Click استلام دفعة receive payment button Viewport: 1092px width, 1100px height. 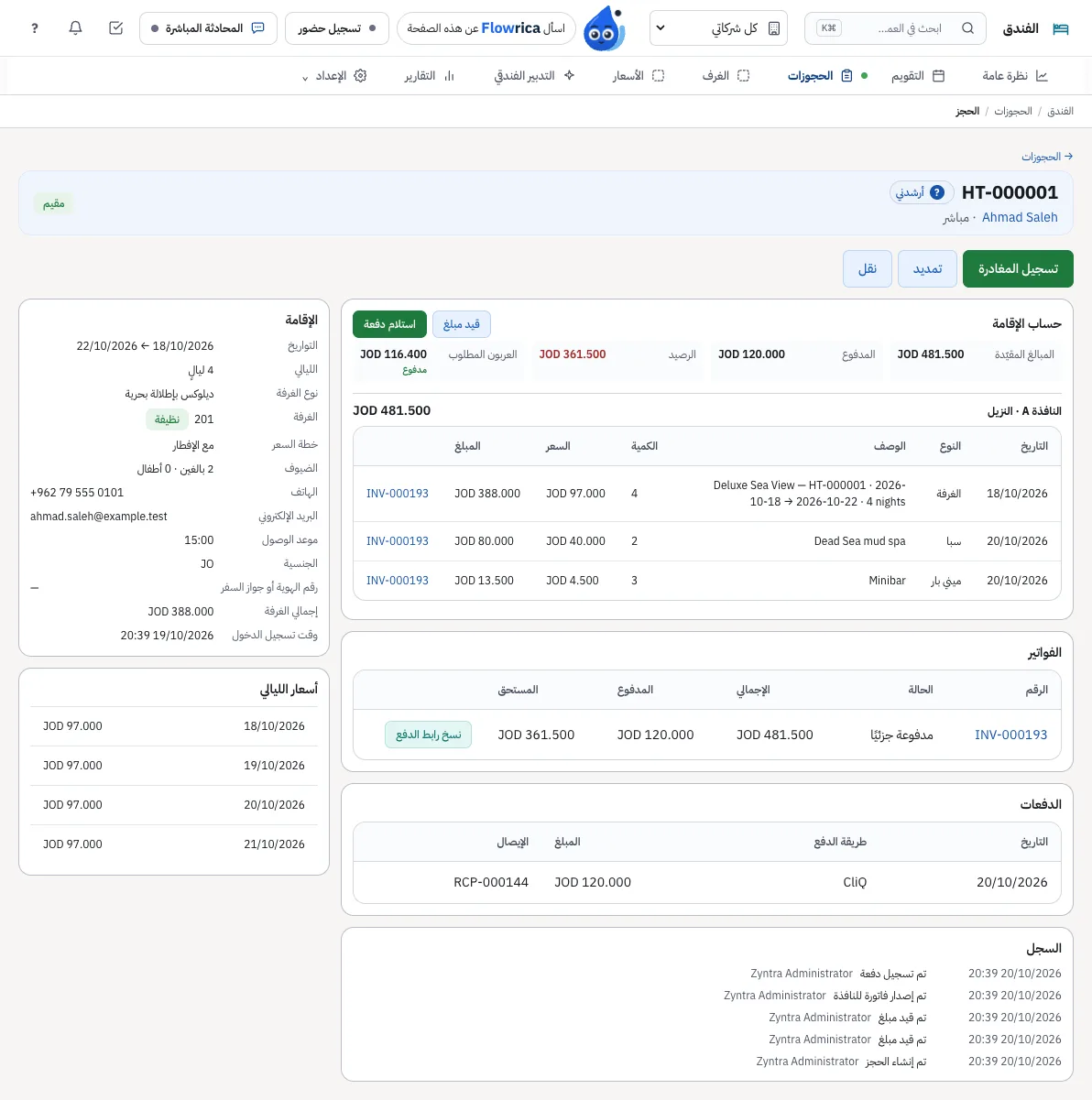pyautogui.click(x=389, y=324)
